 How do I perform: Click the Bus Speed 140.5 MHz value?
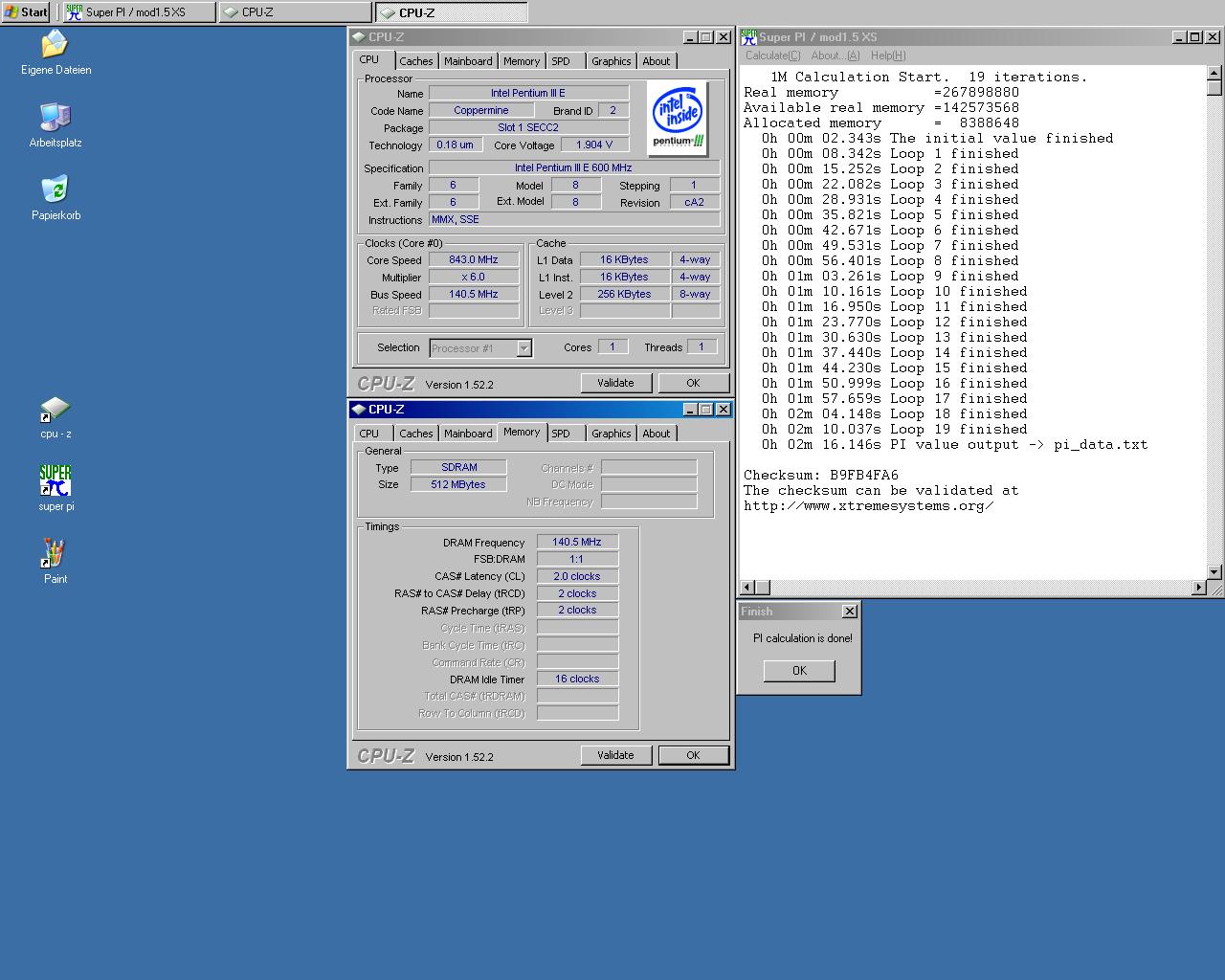point(474,294)
